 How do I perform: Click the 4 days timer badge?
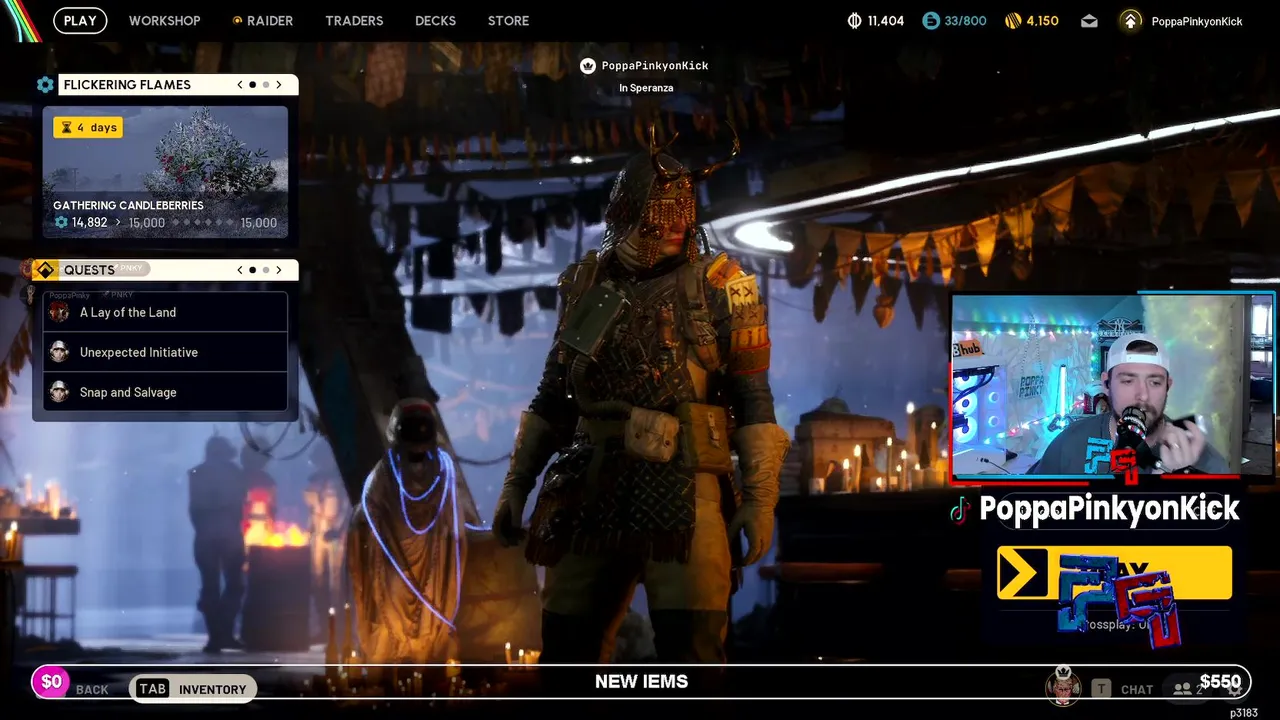[x=88, y=127]
